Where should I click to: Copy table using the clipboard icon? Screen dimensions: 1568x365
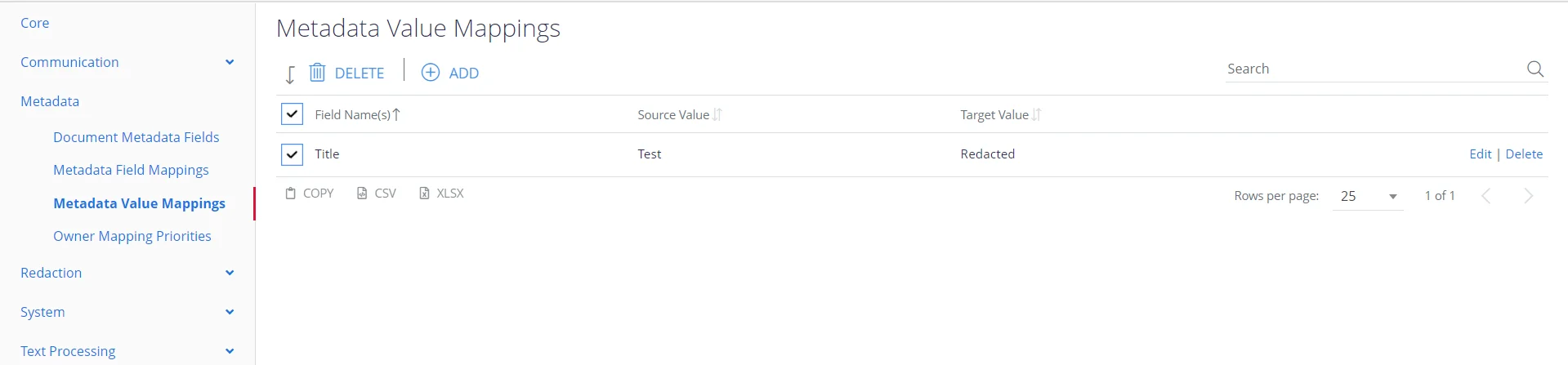(x=290, y=194)
